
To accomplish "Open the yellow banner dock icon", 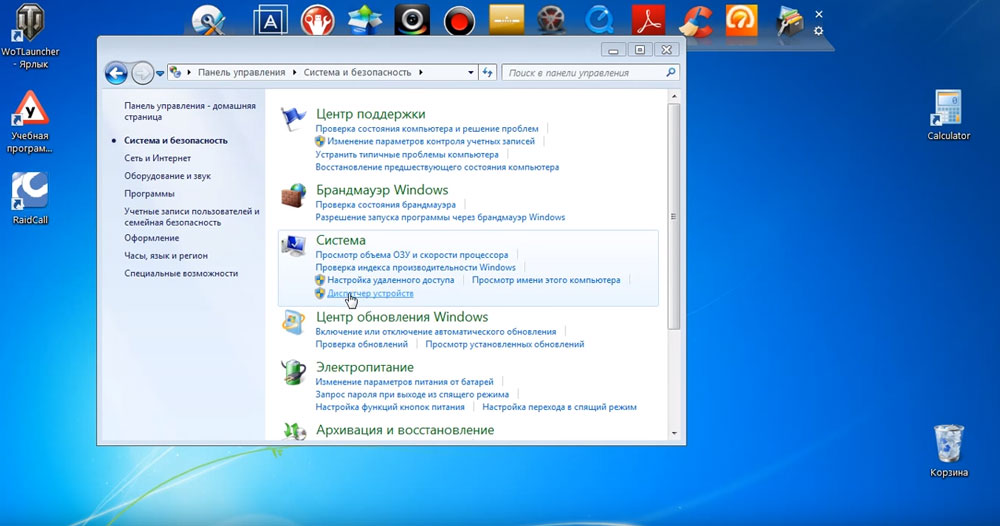I will (506, 20).
